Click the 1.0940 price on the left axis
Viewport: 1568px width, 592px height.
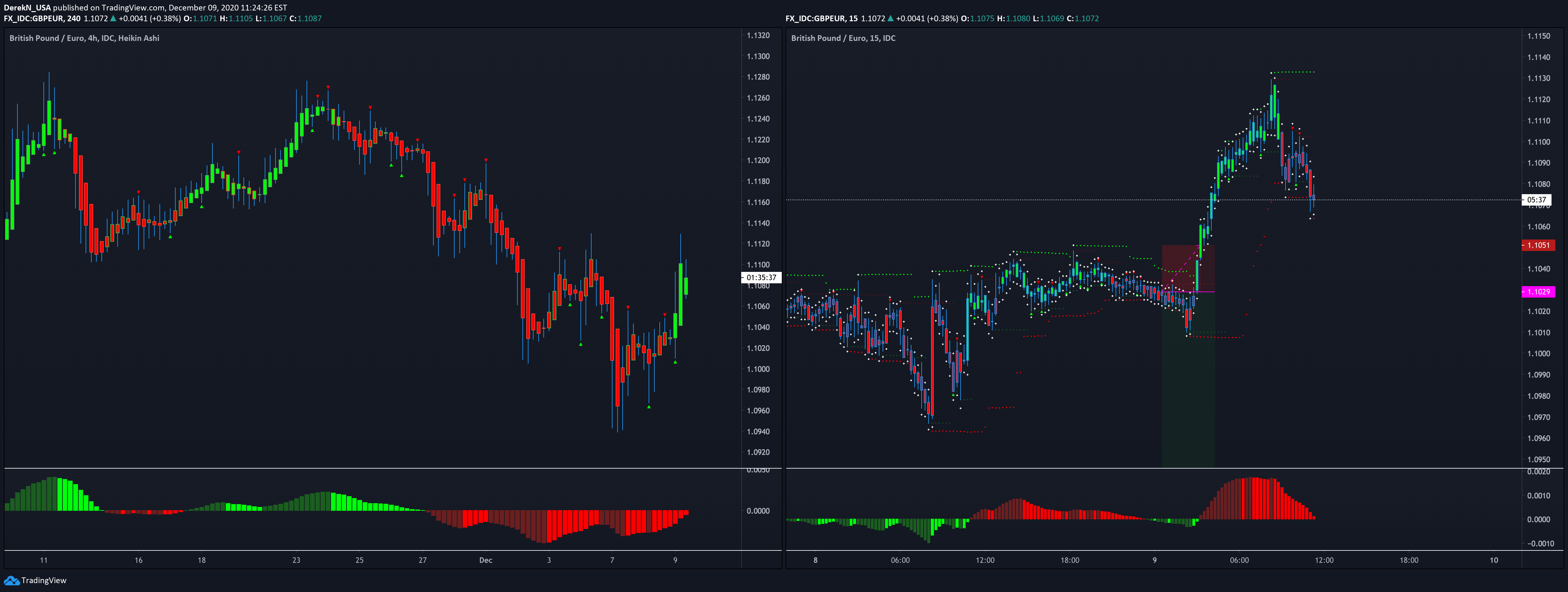758,432
